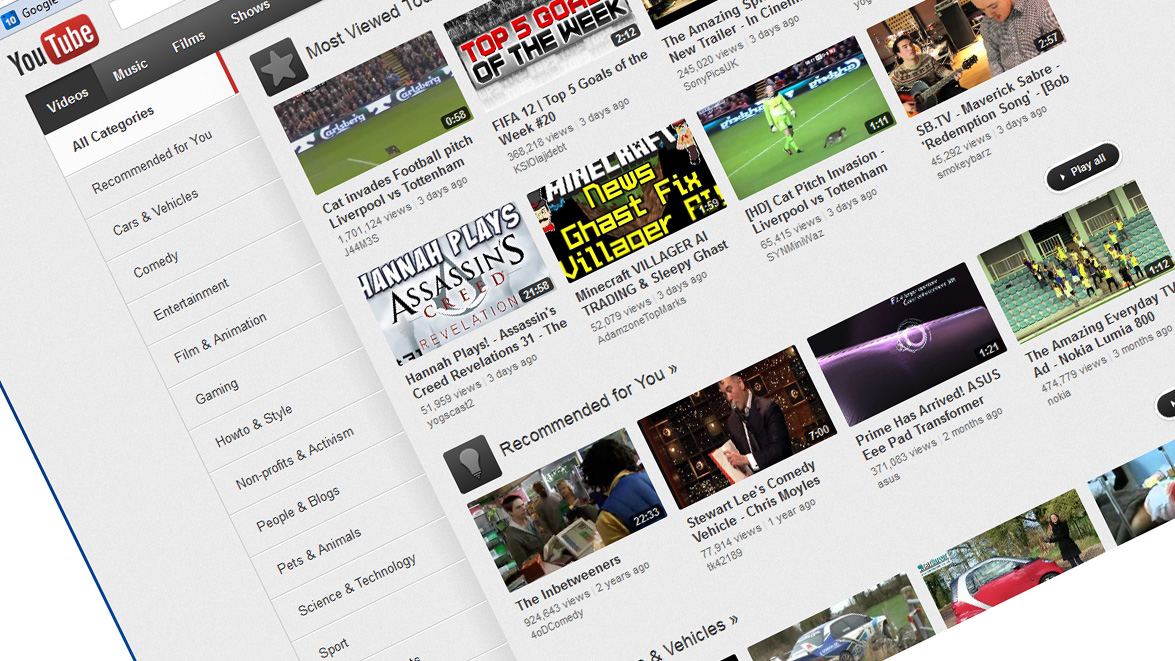Open the Films tab
This screenshot has width=1175, height=661.
pos(189,41)
